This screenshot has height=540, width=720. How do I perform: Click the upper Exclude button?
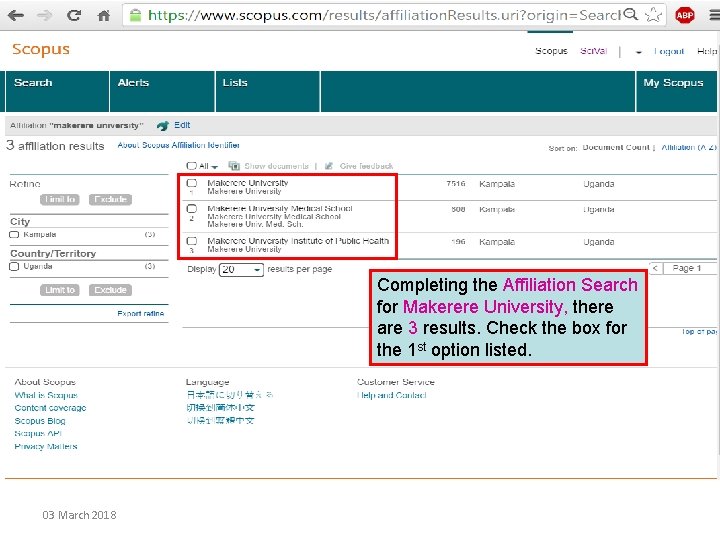point(110,199)
